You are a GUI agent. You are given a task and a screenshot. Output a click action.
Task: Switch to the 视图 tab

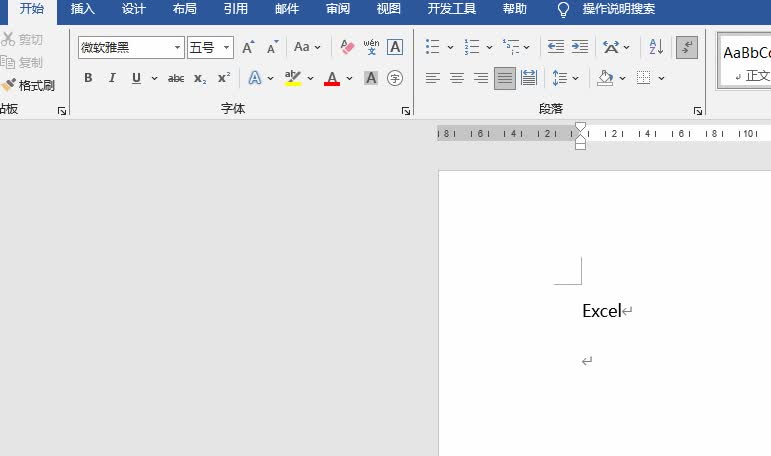(388, 9)
